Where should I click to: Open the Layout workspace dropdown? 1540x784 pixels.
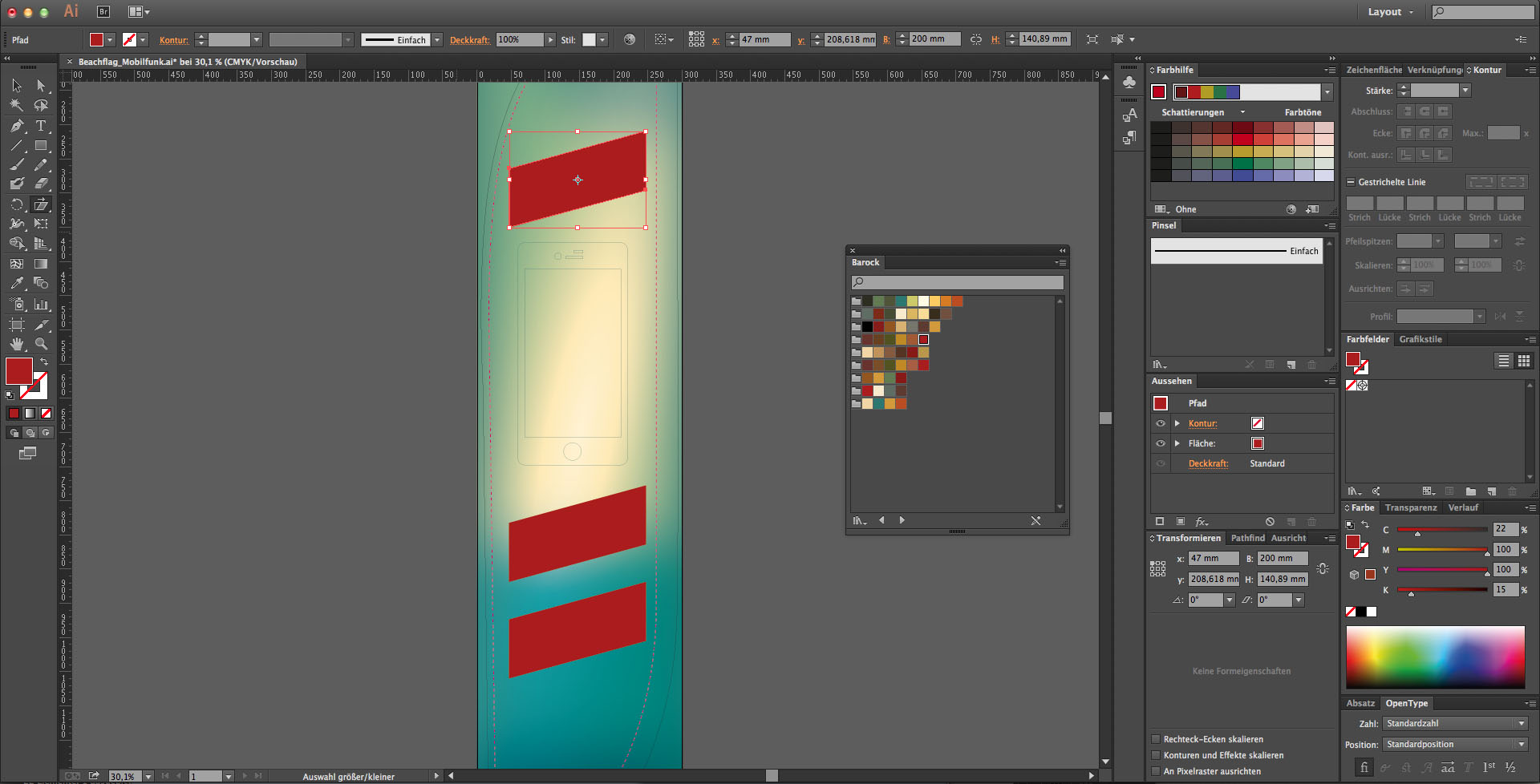[1390, 12]
